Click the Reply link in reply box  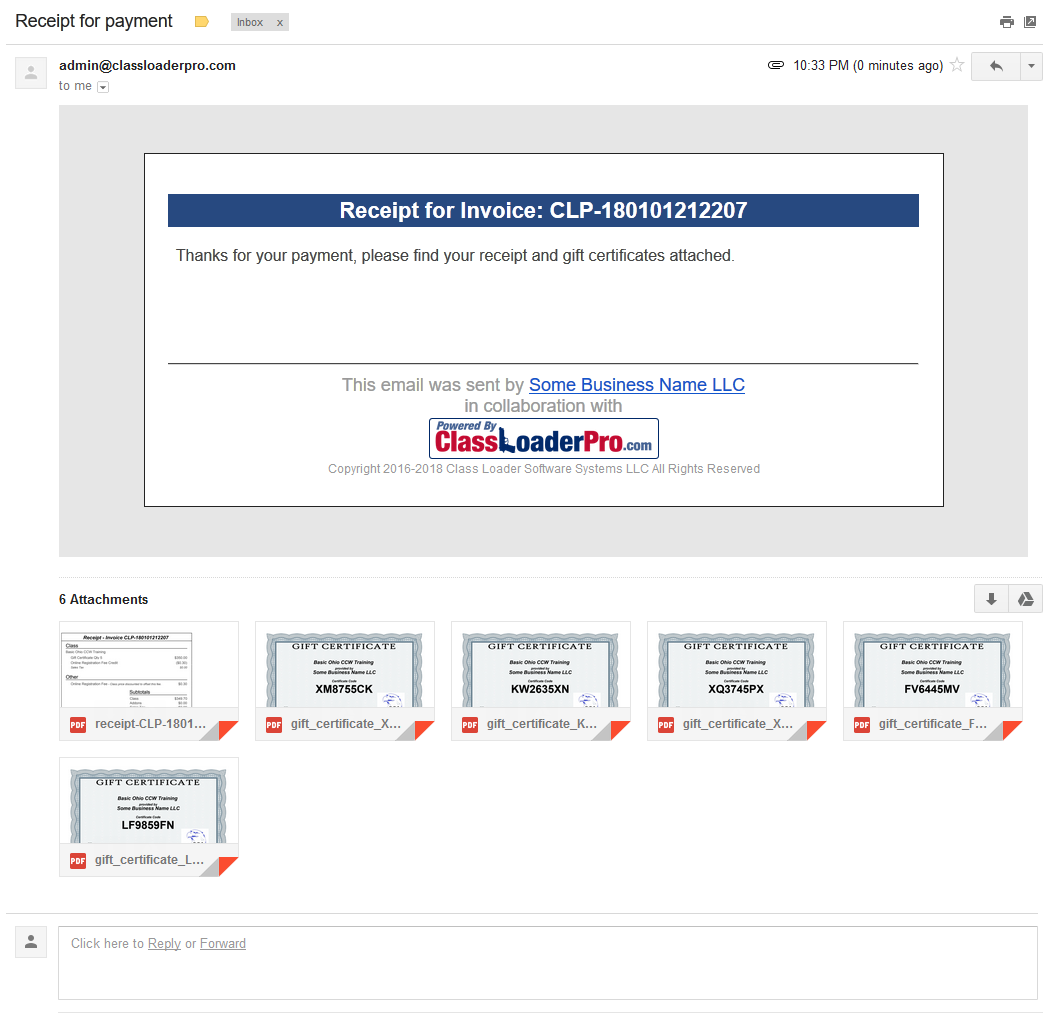(164, 943)
